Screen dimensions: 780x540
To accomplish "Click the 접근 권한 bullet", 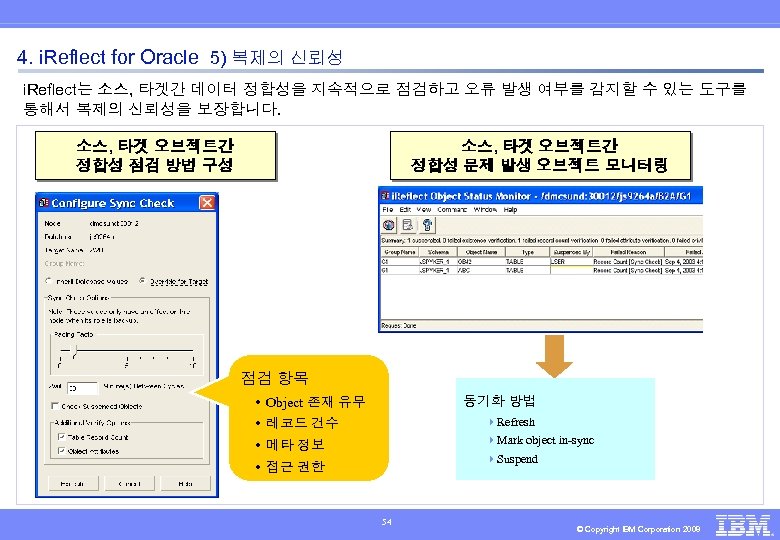I will coord(295,466).
